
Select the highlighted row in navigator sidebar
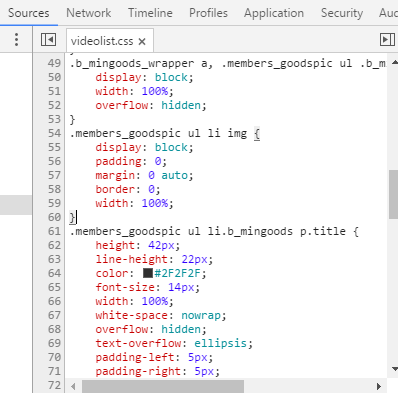tap(16, 205)
